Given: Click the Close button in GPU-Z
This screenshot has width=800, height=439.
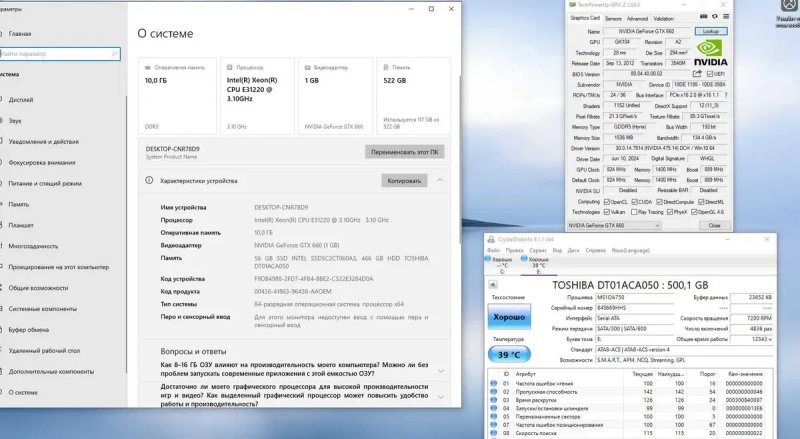Looking at the screenshot, I should coord(714,225).
